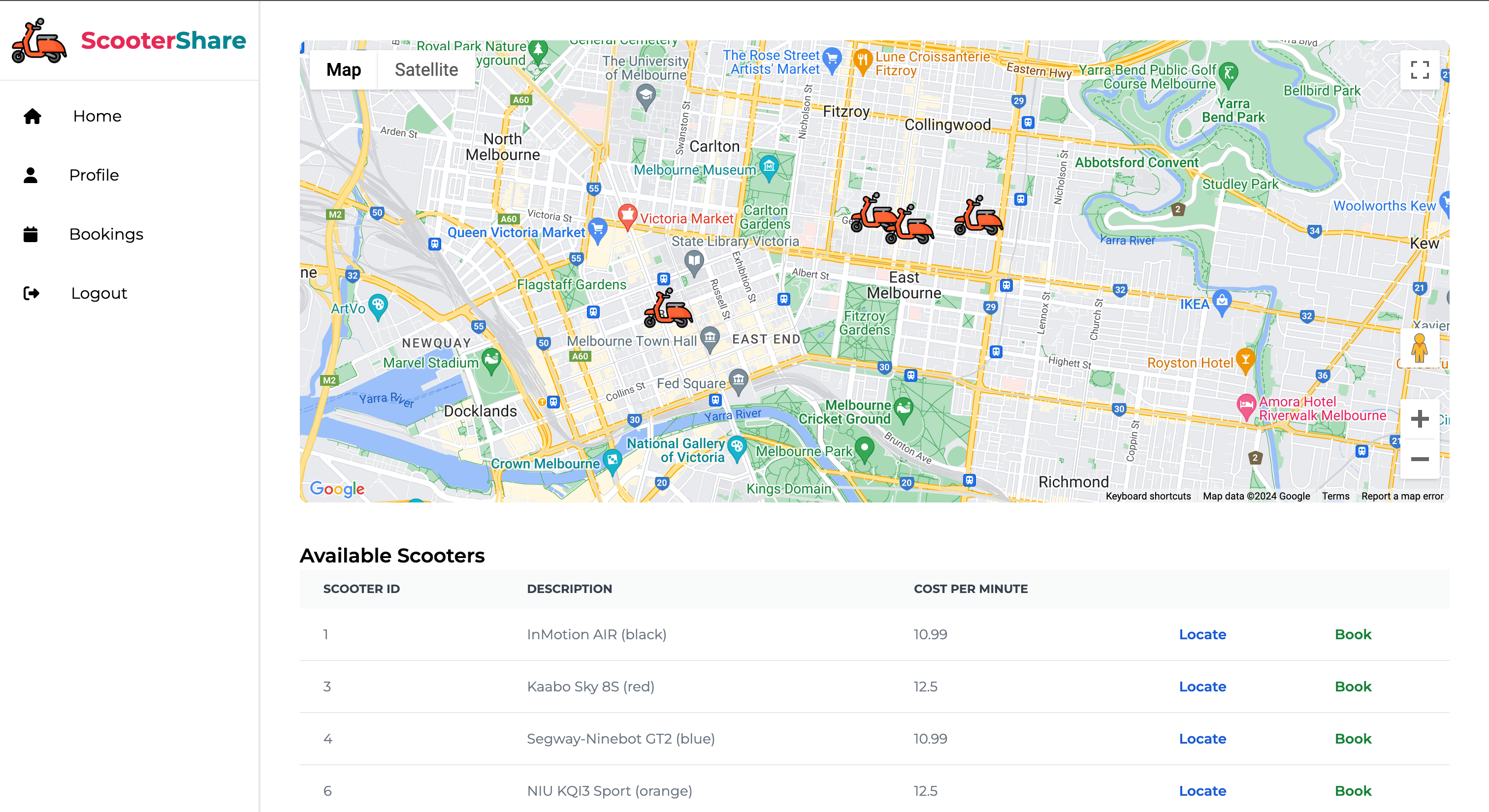The width and height of the screenshot is (1489, 812).
Task: Toggle fullscreen map view
Action: 1420,70
